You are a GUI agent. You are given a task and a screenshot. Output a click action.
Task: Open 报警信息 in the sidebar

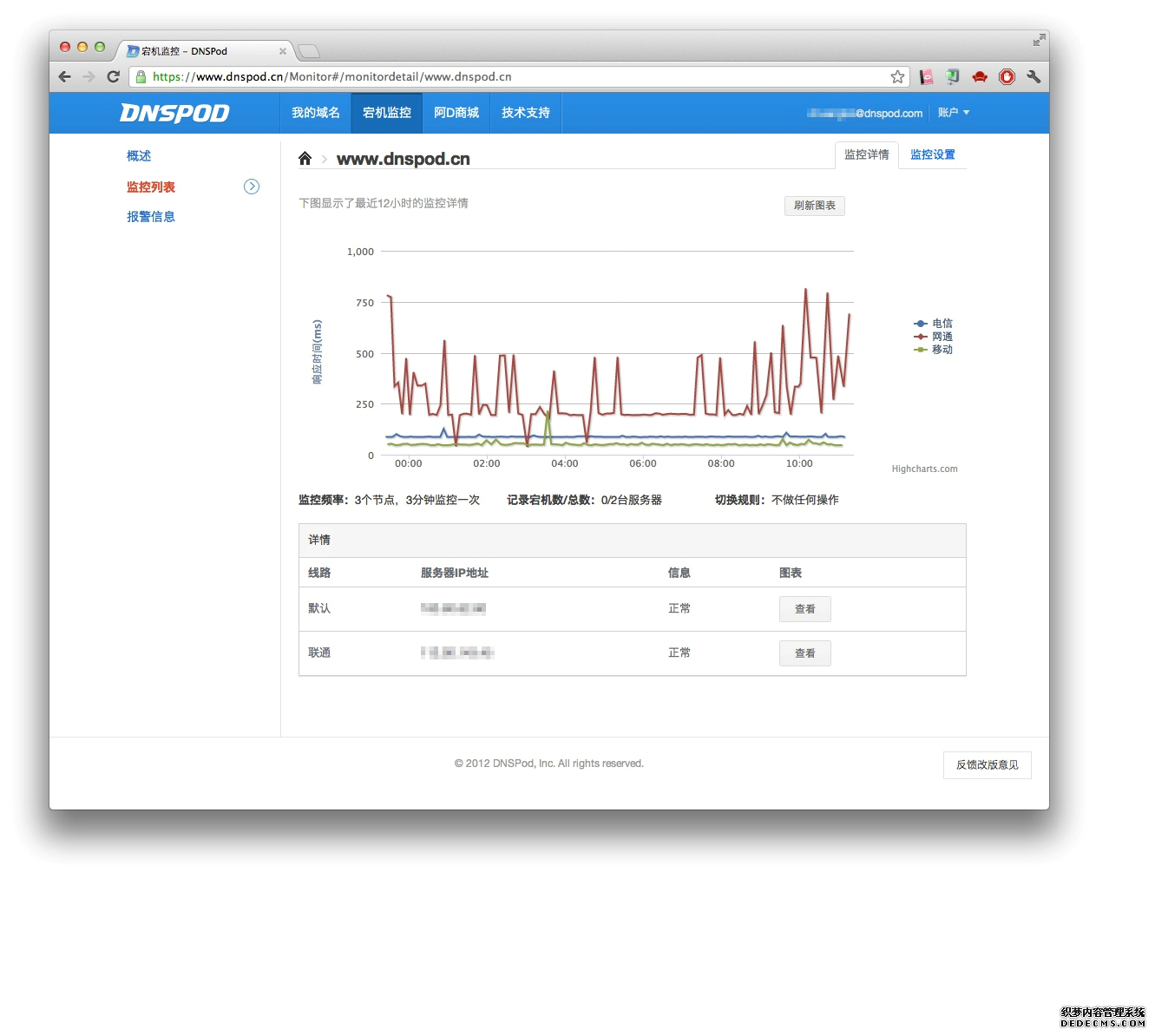pyautogui.click(x=151, y=217)
